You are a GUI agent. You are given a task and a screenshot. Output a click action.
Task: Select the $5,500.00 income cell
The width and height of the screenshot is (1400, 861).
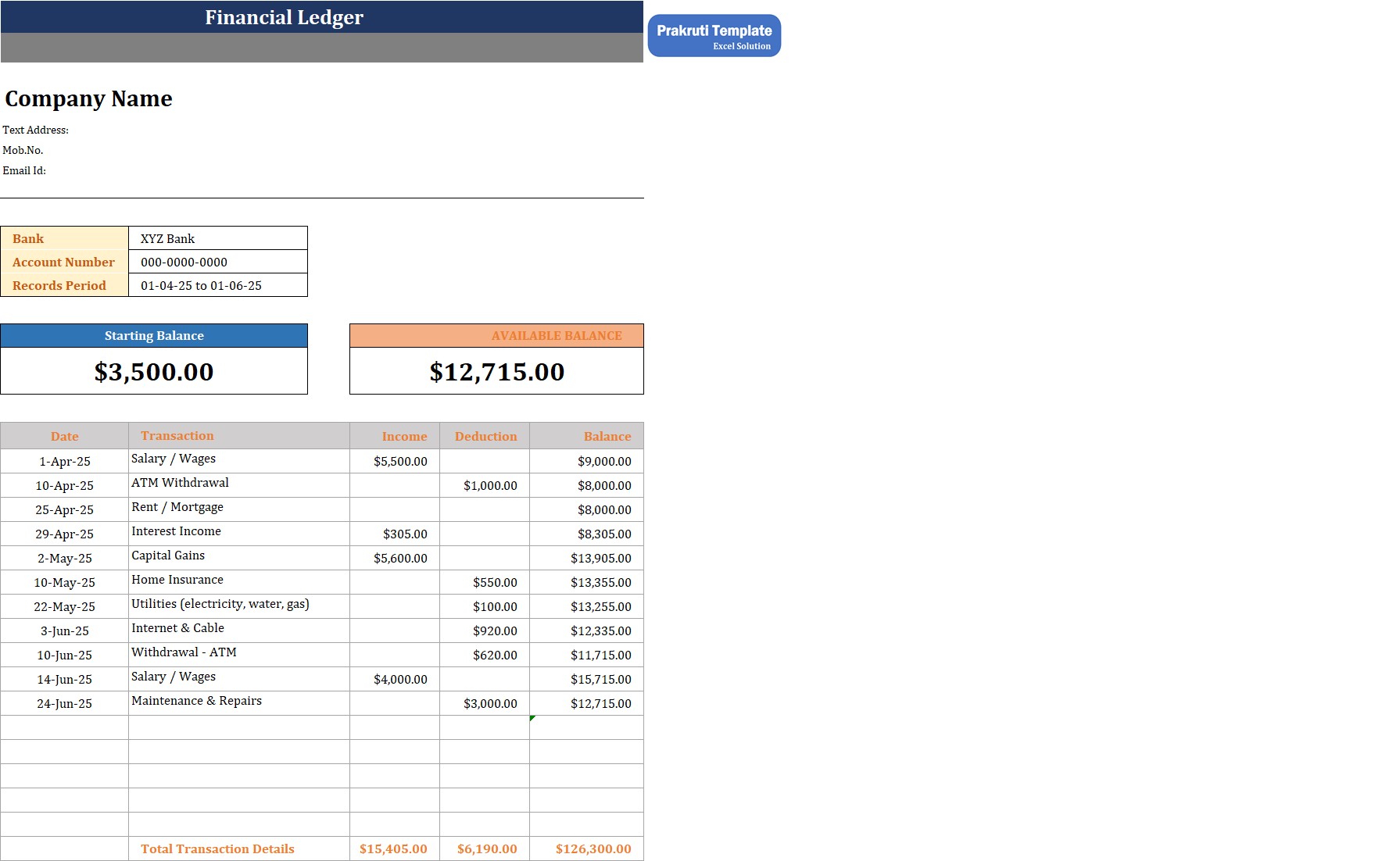click(395, 461)
